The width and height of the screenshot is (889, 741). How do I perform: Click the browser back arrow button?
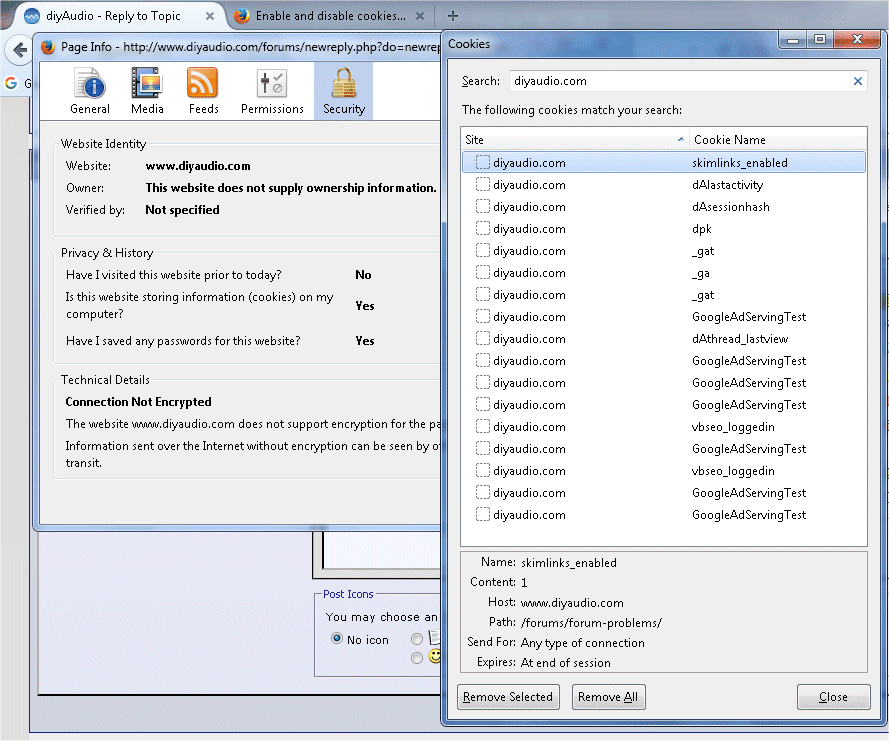tap(19, 50)
